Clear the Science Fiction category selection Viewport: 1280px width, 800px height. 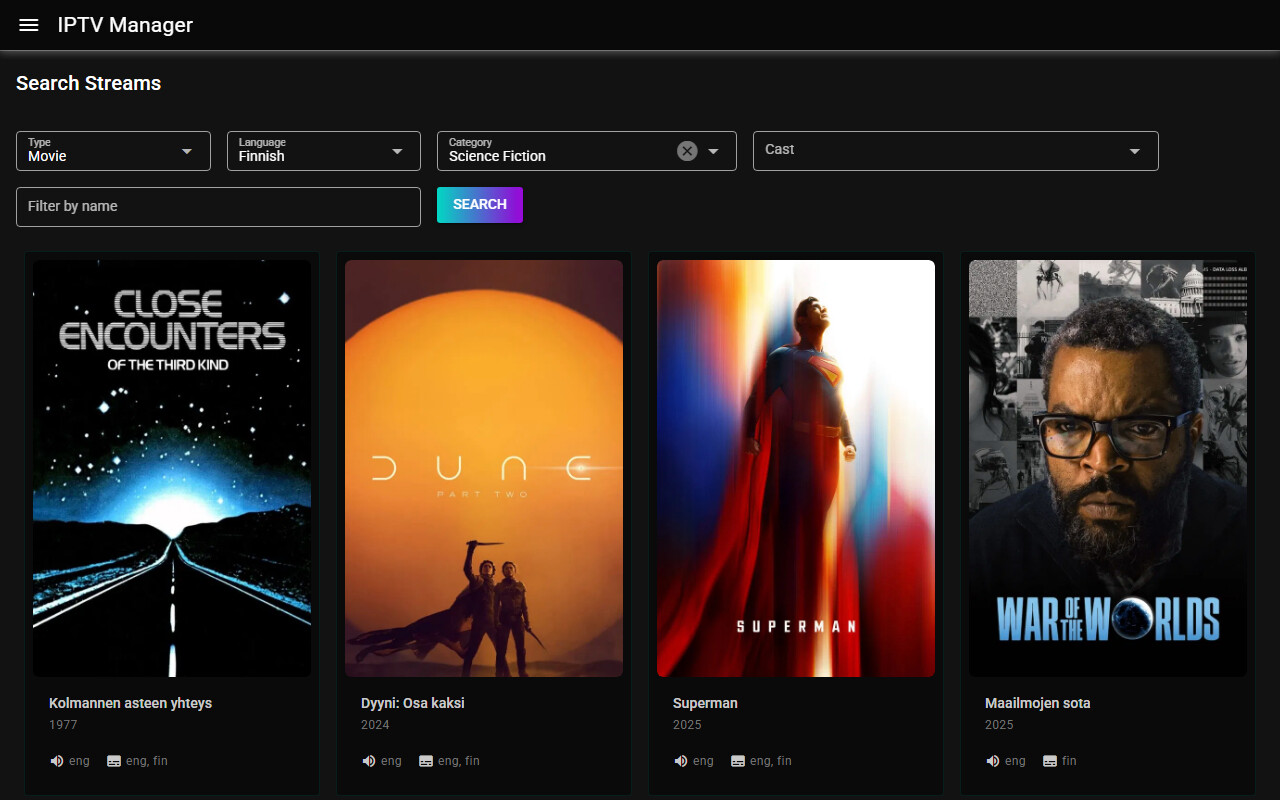tap(687, 151)
